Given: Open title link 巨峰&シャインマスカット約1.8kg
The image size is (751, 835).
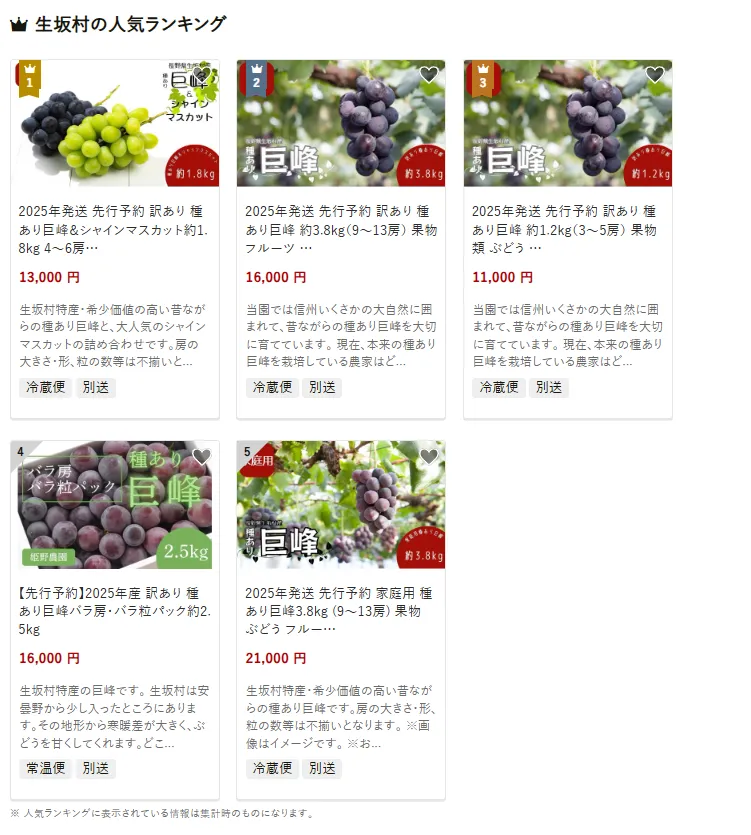Looking at the screenshot, I should click(113, 230).
